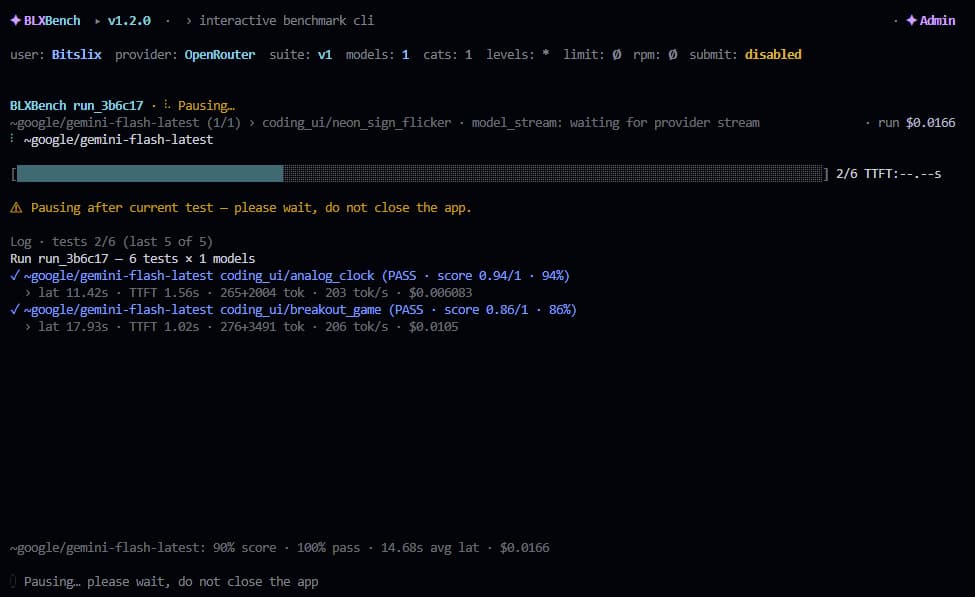Click the yellow Pausing… status text
Screen dimensions: 975x597
(x=206, y=106)
